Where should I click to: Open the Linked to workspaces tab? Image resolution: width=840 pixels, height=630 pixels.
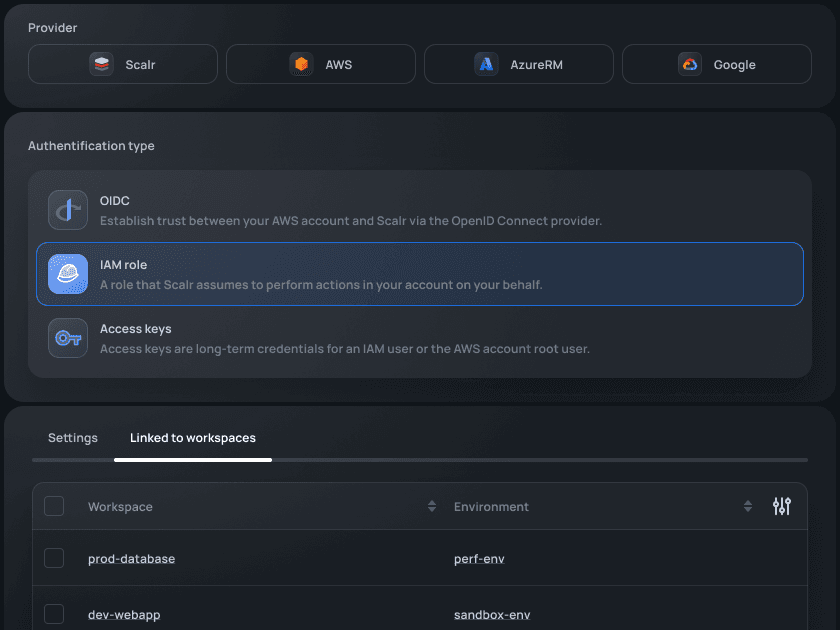click(192, 437)
